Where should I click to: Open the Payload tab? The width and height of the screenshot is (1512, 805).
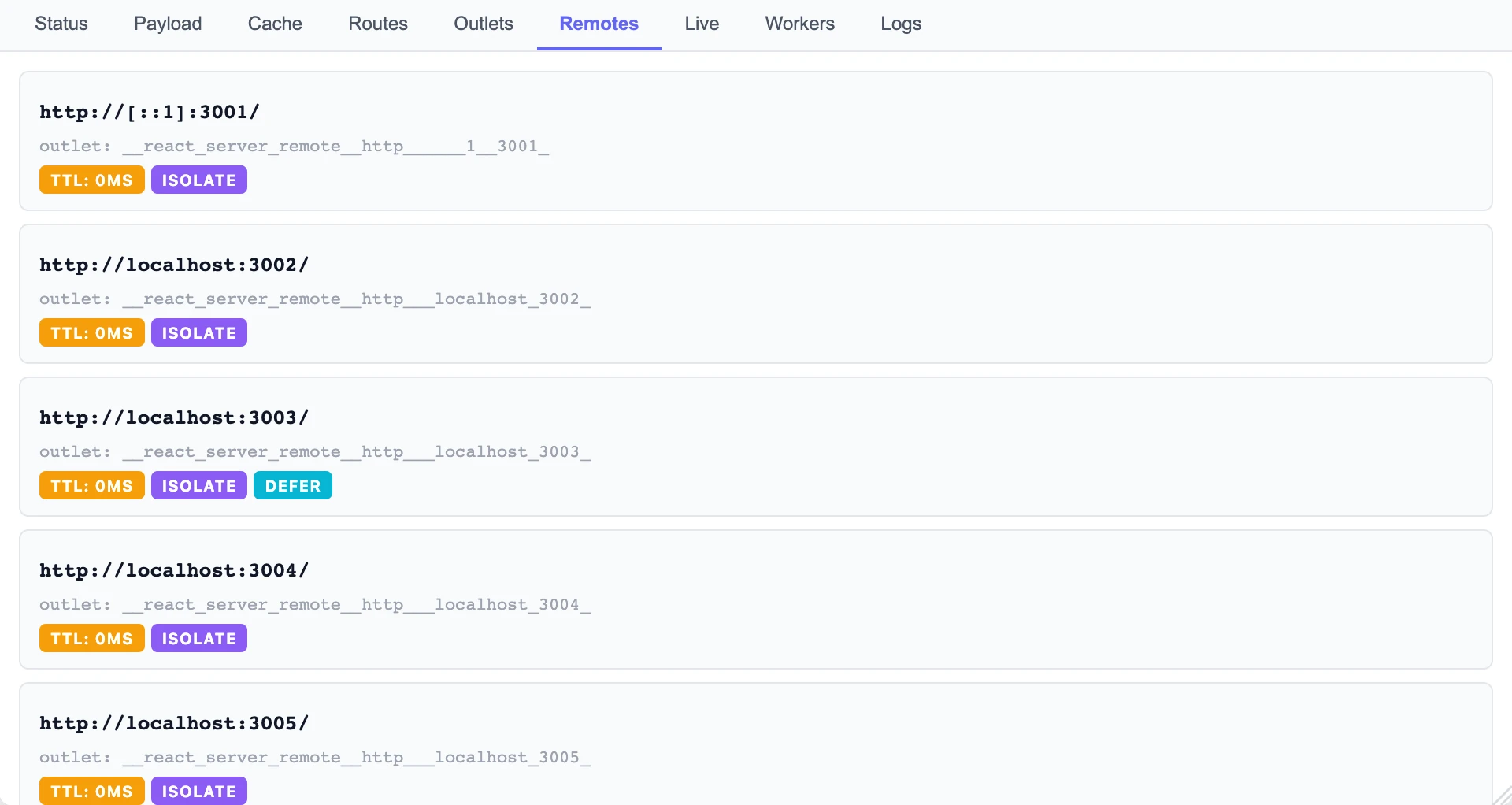[x=168, y=24]
